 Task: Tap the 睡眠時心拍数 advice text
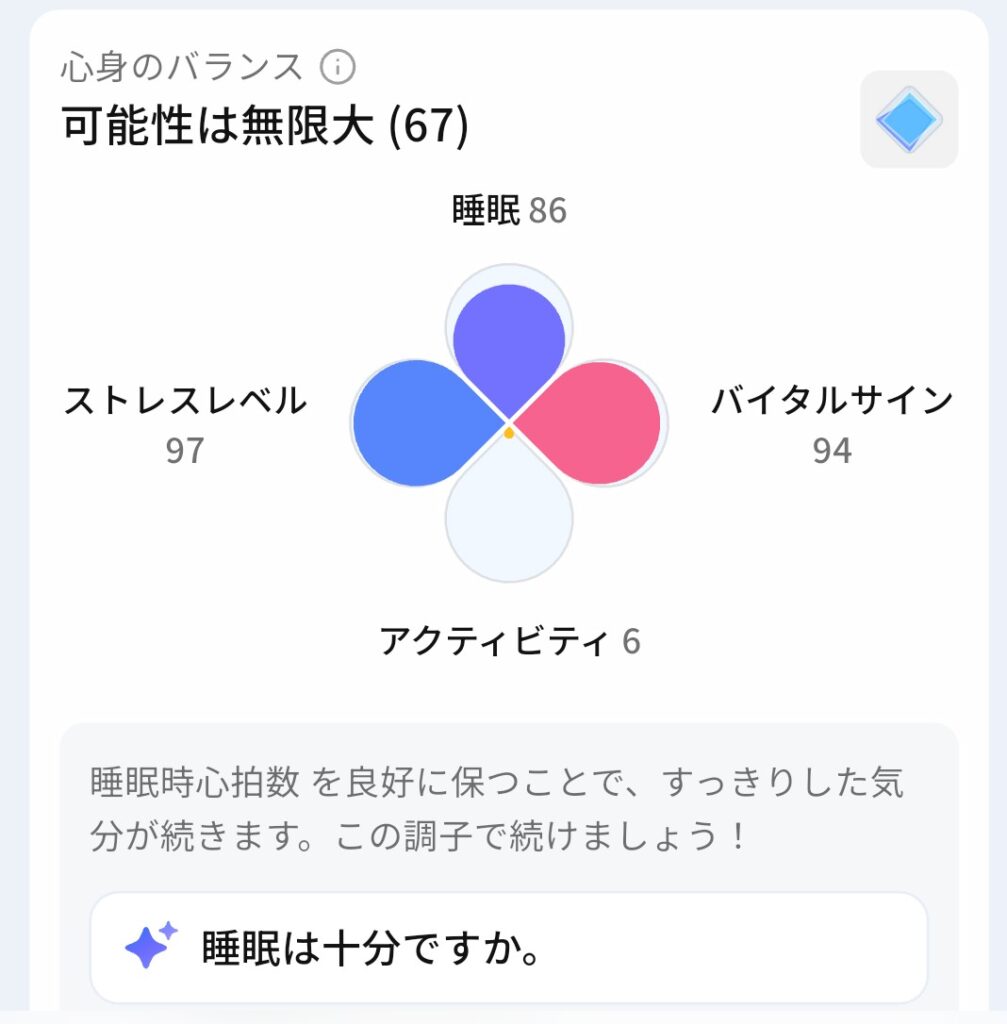[x=497, y=782]
